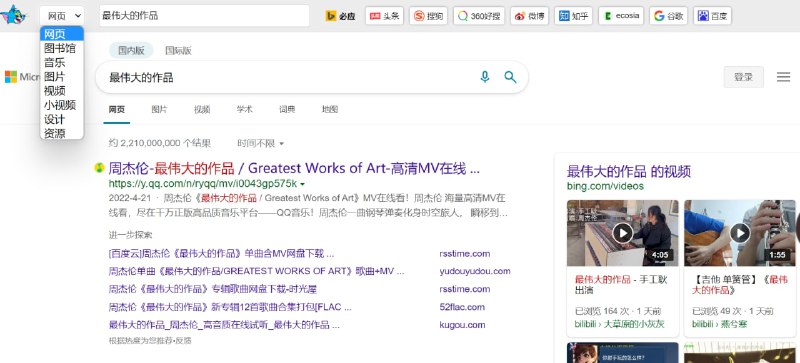This screenshot has height=363, width=800.
Task: Select 视频 option in dropdown list
Action: tap(62, 91)
